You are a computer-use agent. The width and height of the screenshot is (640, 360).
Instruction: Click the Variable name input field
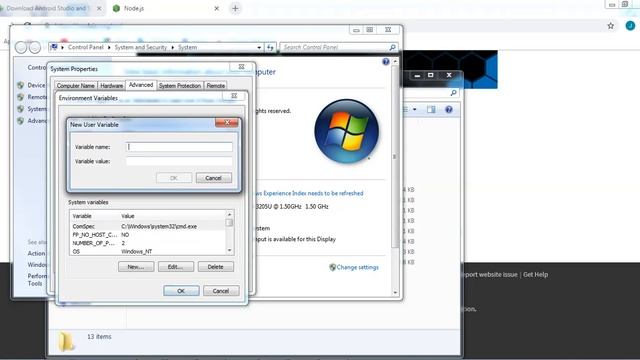click(x=179, y=147)
